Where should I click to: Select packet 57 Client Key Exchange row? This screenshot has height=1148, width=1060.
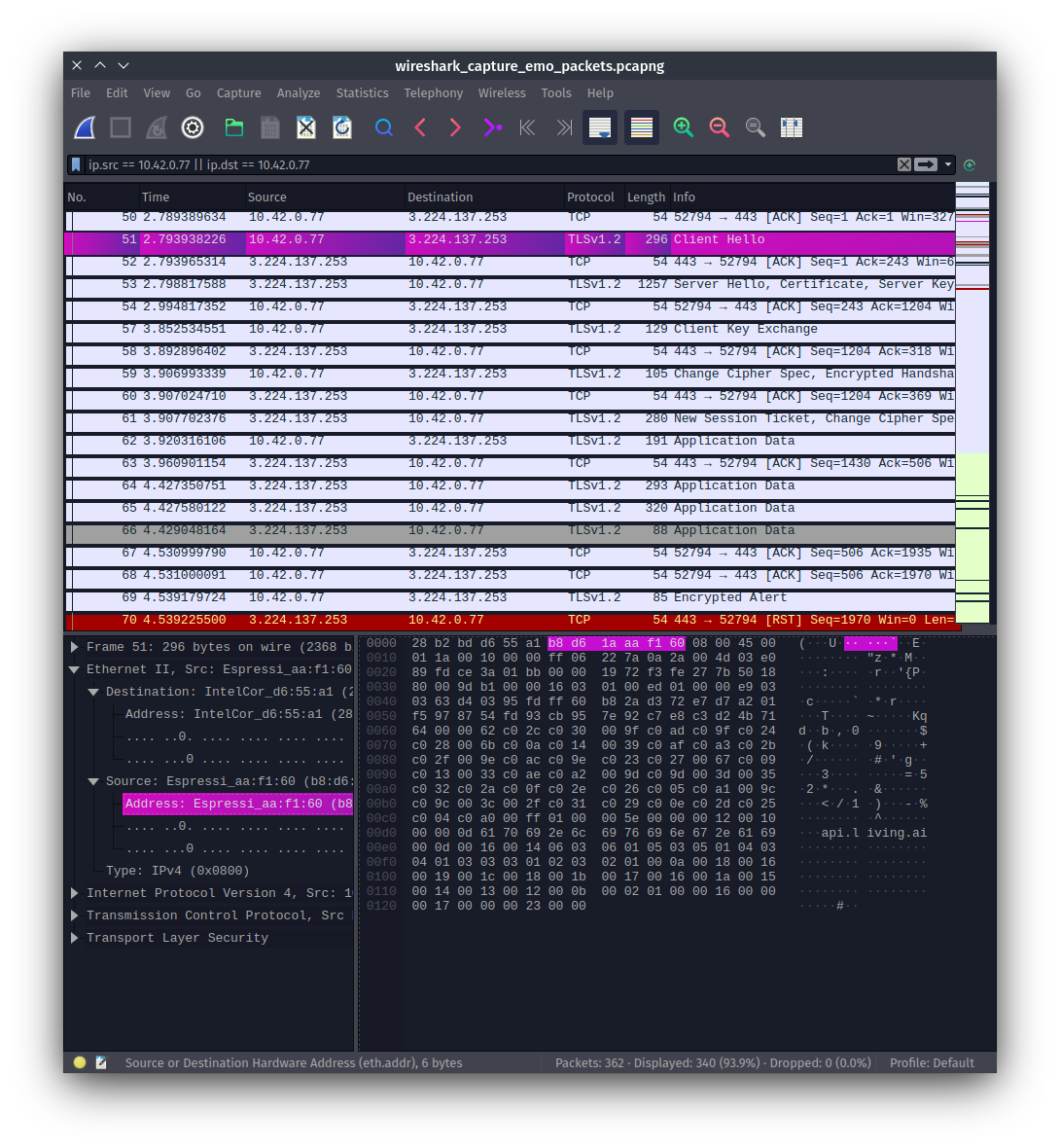511,329
